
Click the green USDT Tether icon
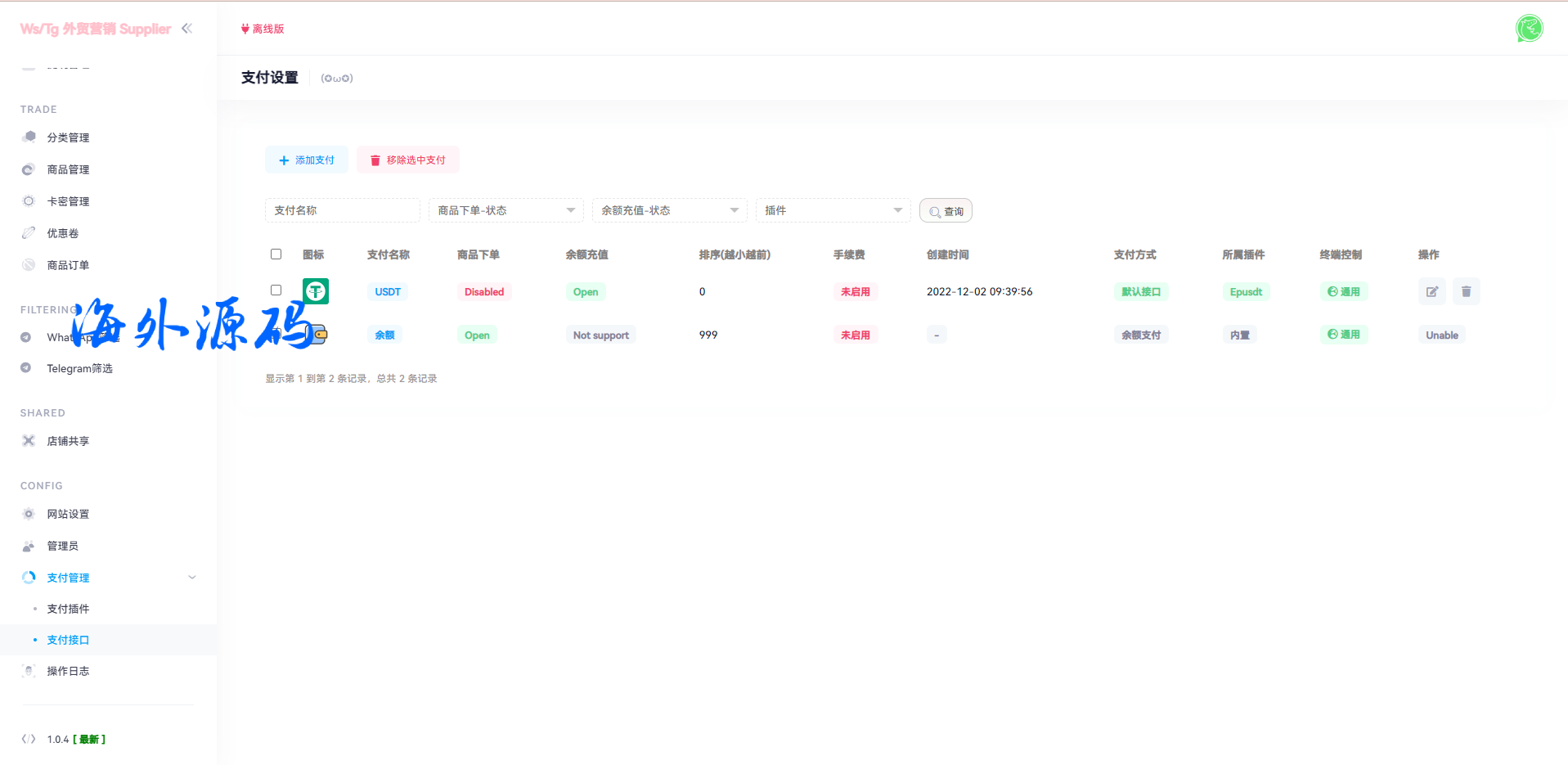tap(316, 291)
